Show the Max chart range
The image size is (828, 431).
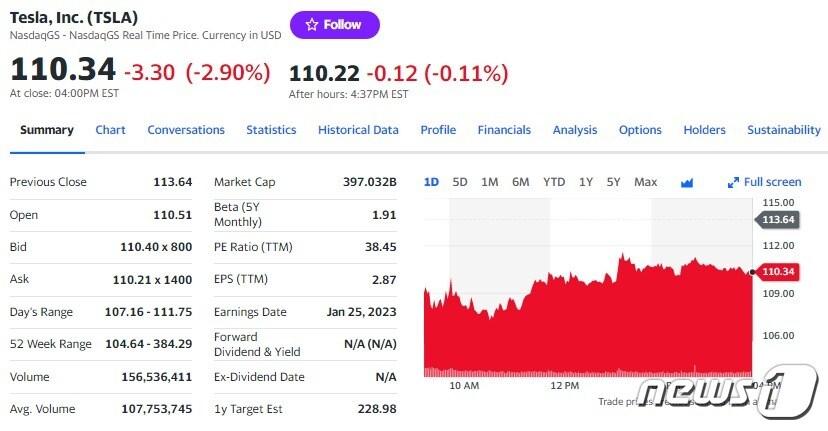click(x=645, y=182)
